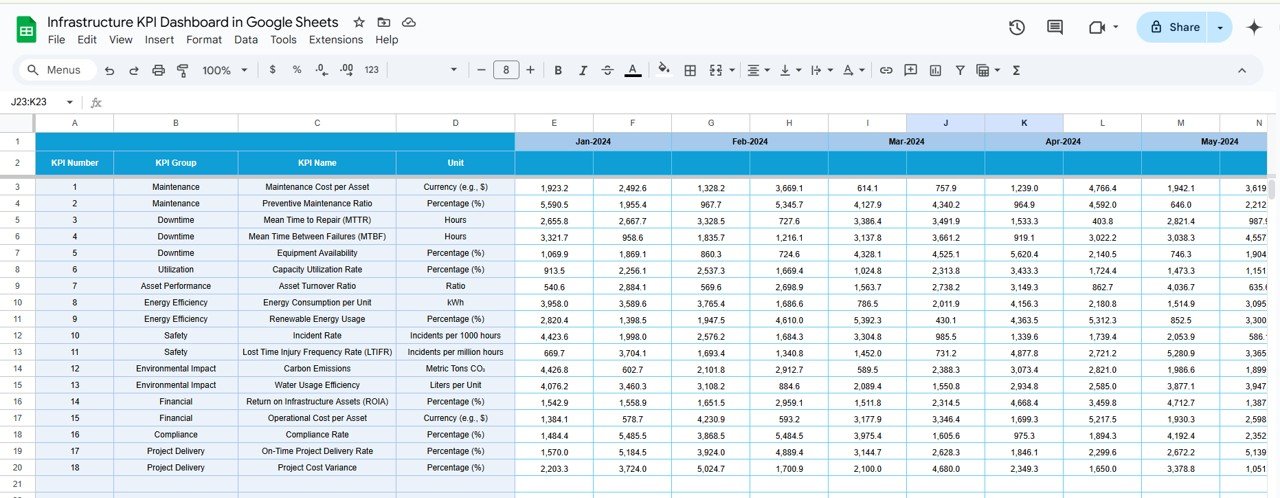The image size is (1280, 498).
Task: Open the Data menu
Action: click(246, 40)
